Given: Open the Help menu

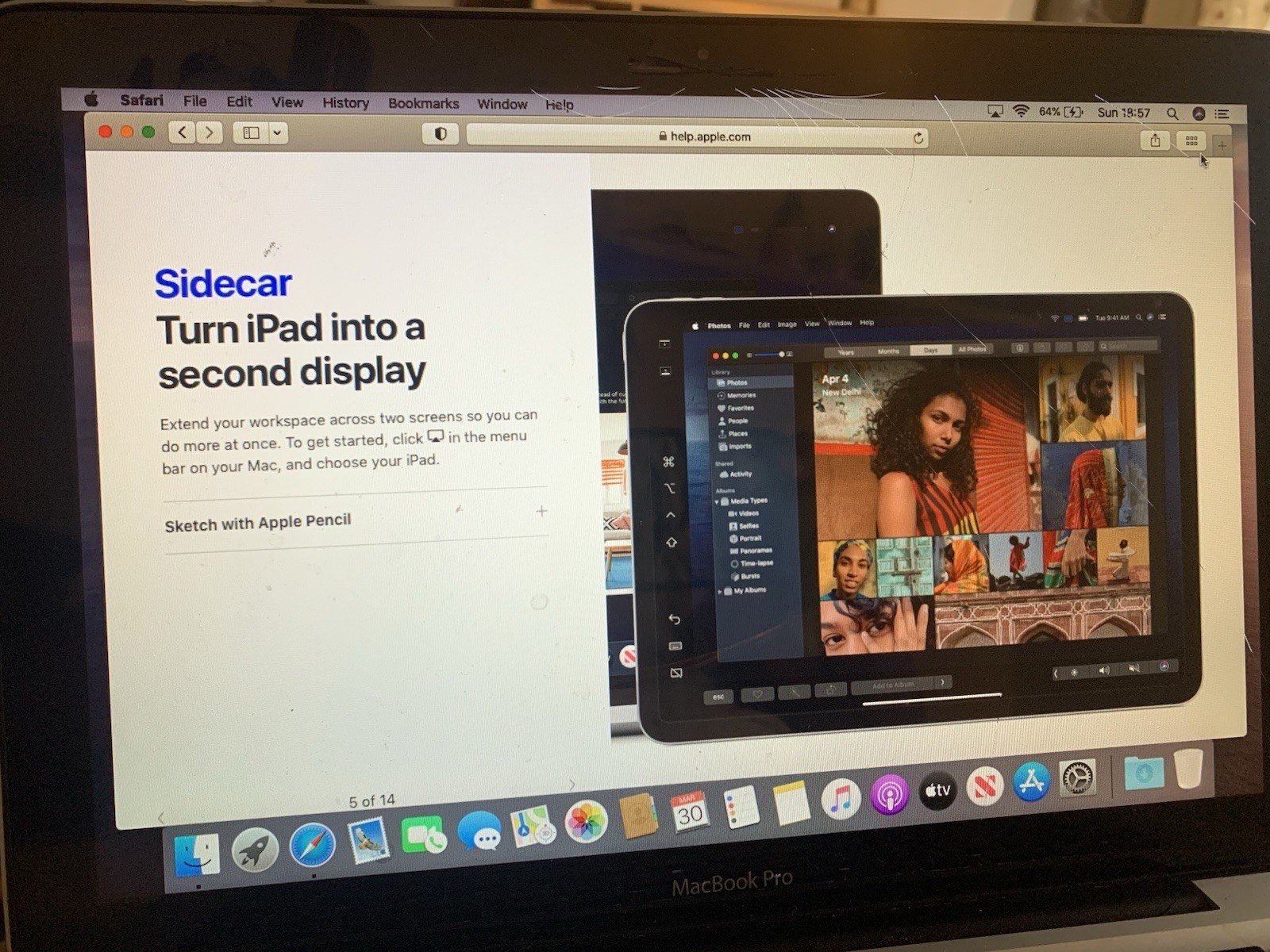Looking at the screenshot, I should coord(559,105).
